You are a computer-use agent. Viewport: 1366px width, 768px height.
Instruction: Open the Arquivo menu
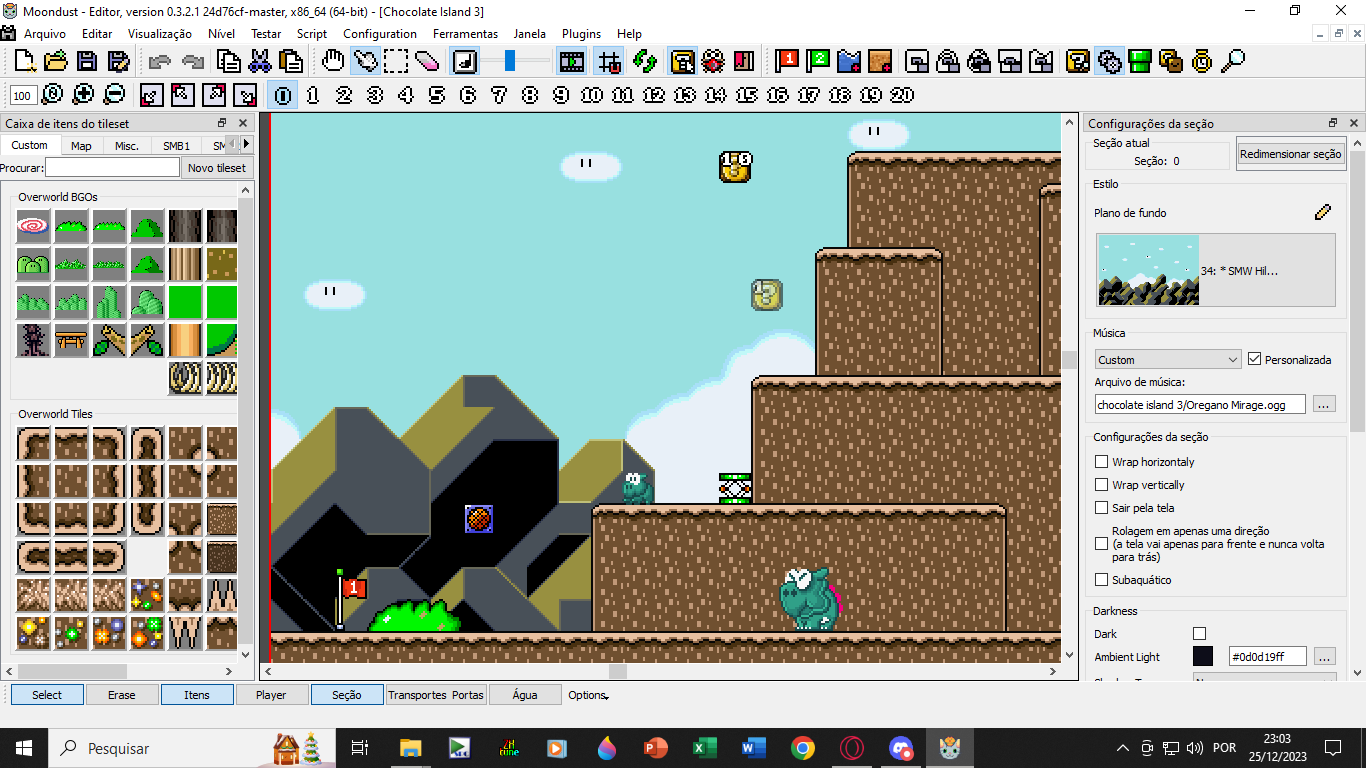coord(45,33)
